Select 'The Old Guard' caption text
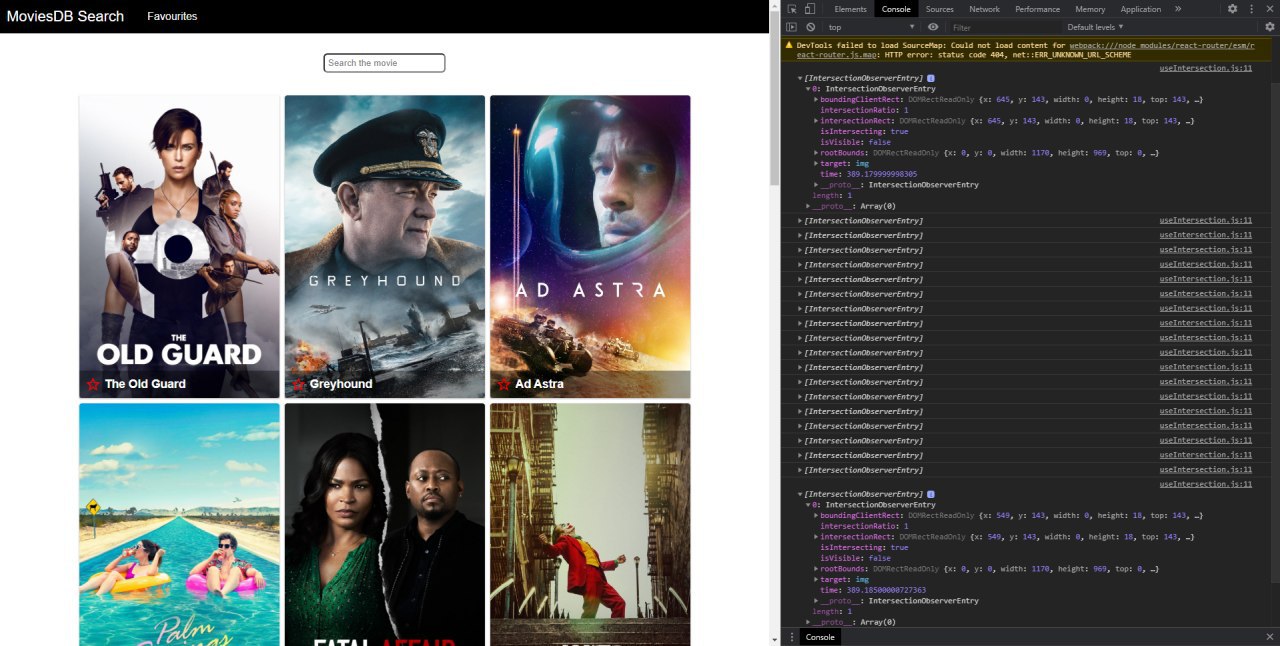 tap(145, 384)
